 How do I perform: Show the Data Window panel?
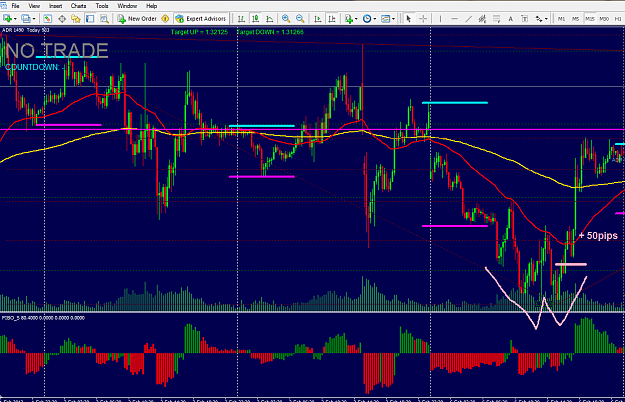62,19
